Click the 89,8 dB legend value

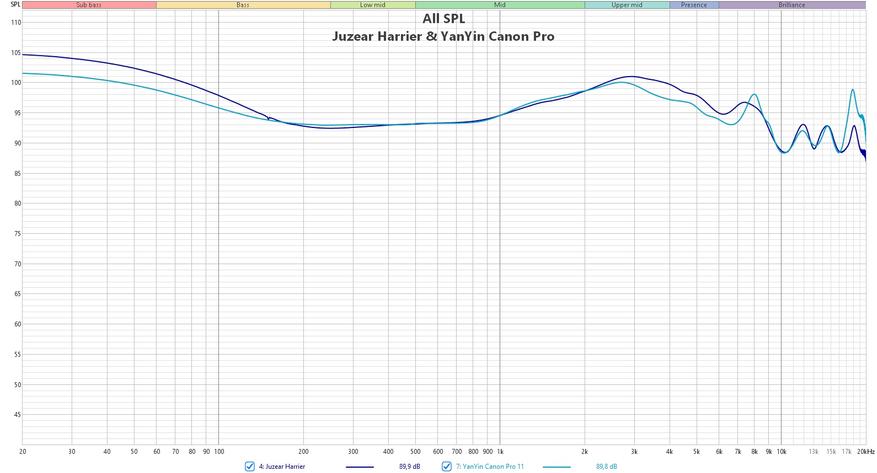pyautogui.click(x=606, y=466)
